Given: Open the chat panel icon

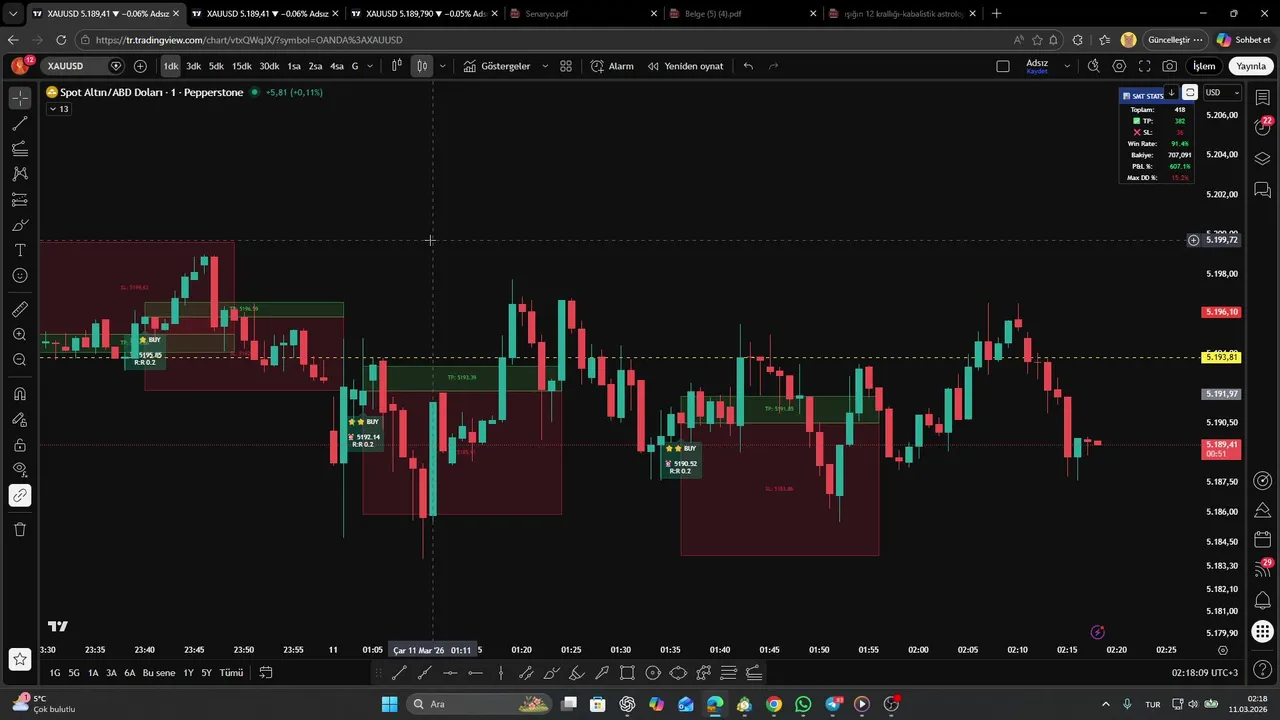Looking at the screenshot, I should pyautogui.click(x=1262, y=190).
